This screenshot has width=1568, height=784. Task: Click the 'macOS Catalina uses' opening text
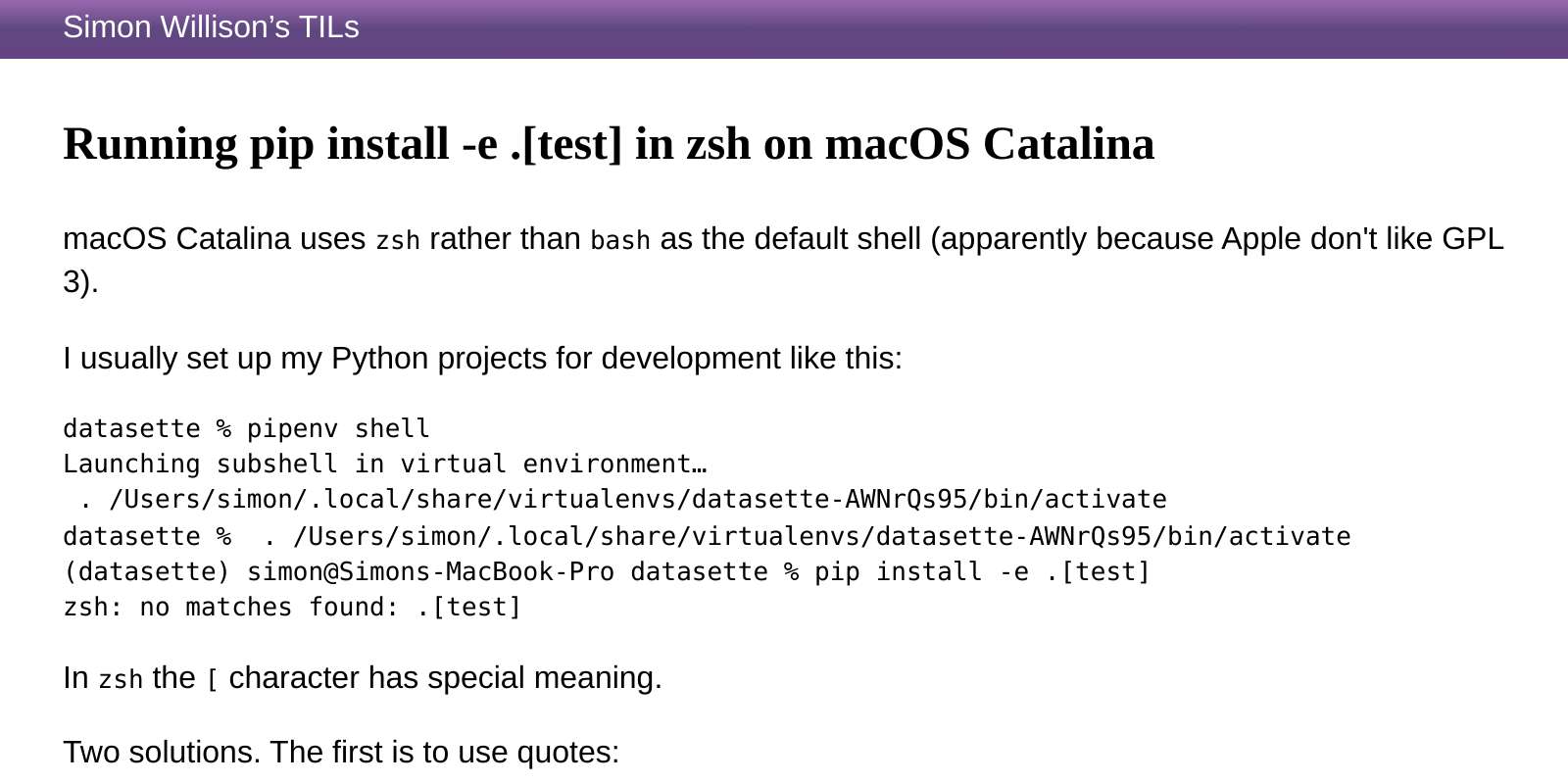pyautogui.click(x=214, y=238)
